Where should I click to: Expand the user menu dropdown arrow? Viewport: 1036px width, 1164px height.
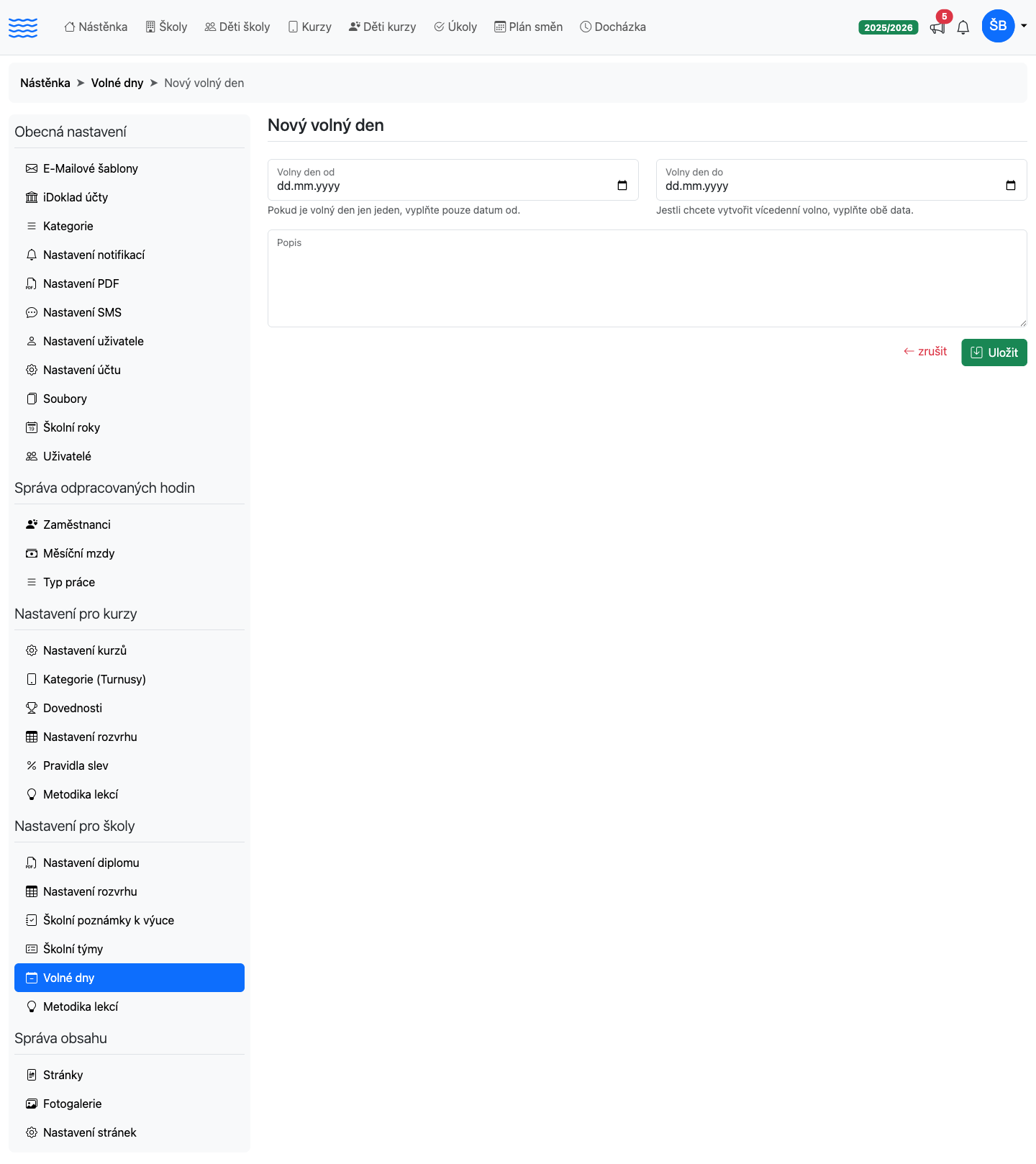pos(1024,26)
